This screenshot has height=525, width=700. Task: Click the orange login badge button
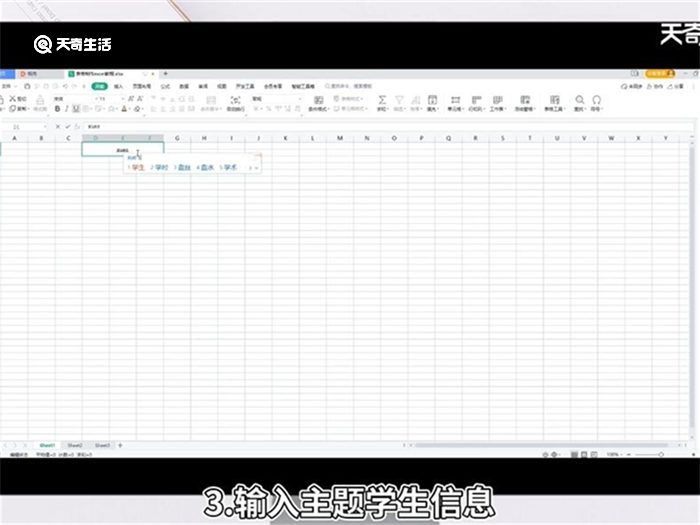coord(660,74)
